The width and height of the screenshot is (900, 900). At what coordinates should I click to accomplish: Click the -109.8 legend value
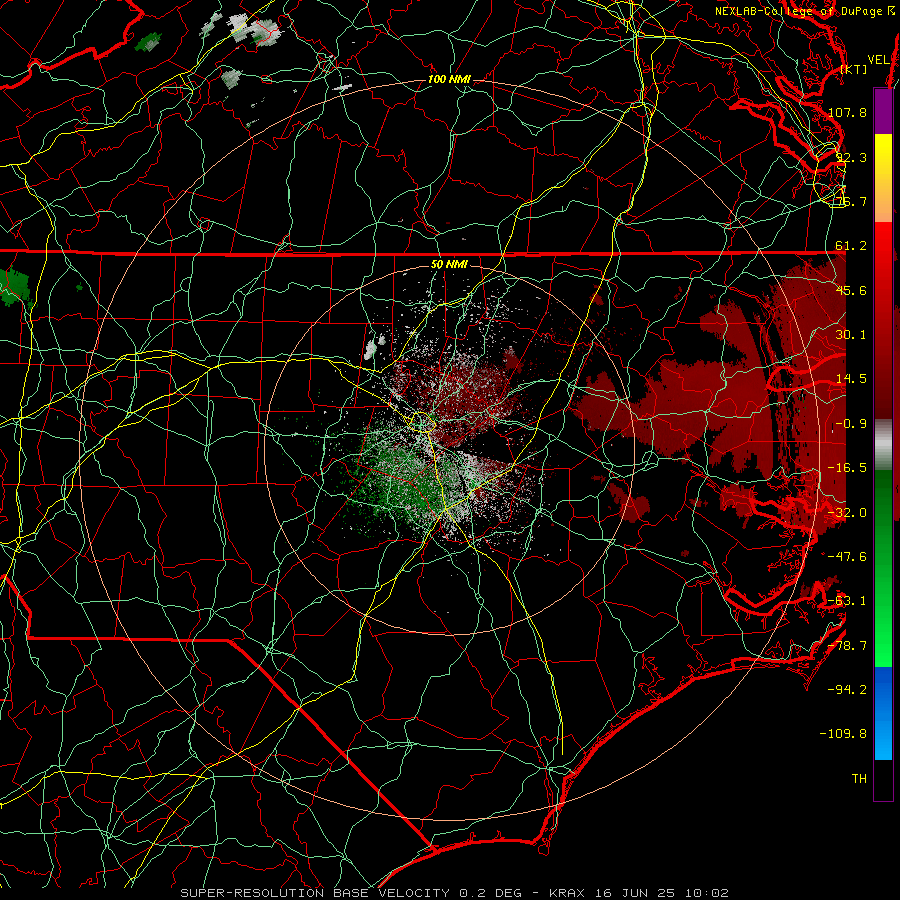coord(843,734)
